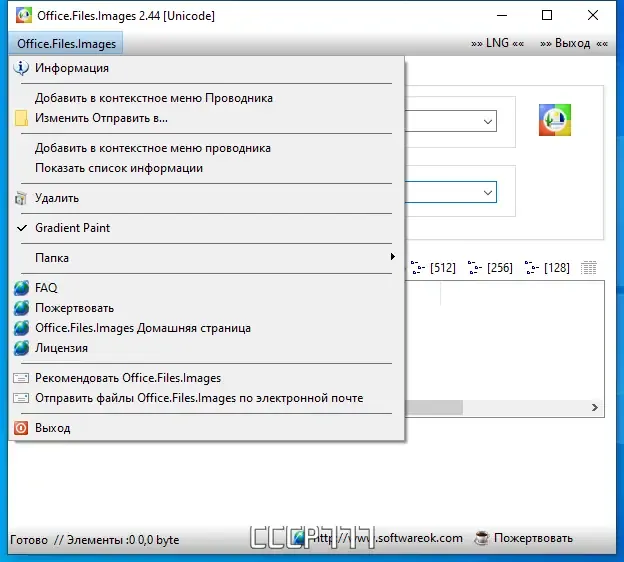Screen dimensions: 624x562
Task: Open the LNG language menu
Action: [497, 43]
